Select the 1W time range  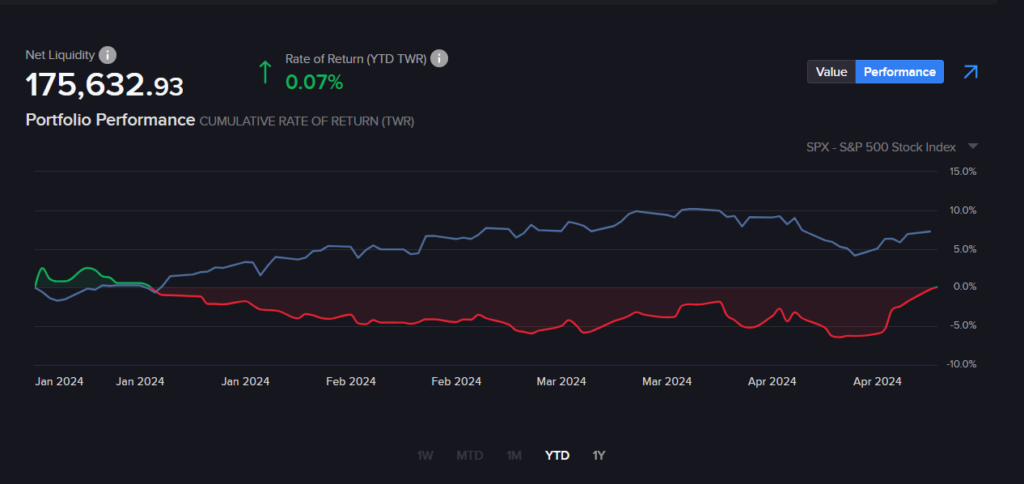click(x=425, y=456)
